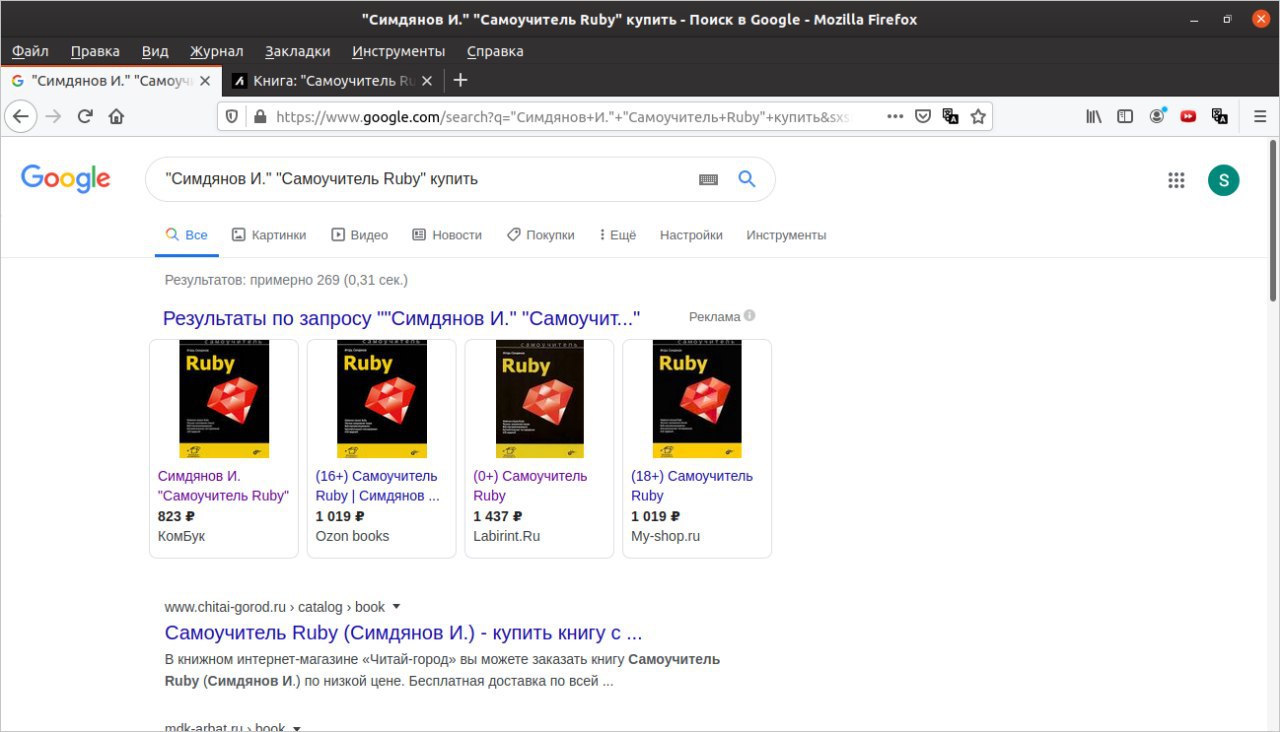1280x732 pixels.
Task: Select the Видео search tab
Action: pyautogui.click(x=359, y=235)
